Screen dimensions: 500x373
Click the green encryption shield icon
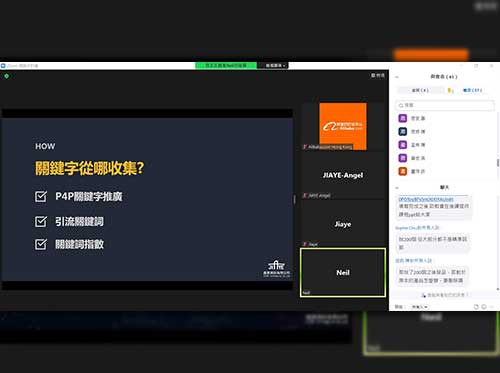pos(6,76)
